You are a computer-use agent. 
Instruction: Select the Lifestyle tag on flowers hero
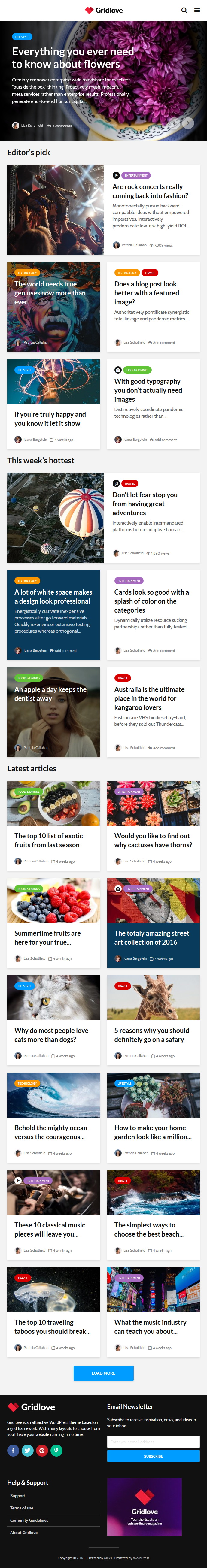22,37
